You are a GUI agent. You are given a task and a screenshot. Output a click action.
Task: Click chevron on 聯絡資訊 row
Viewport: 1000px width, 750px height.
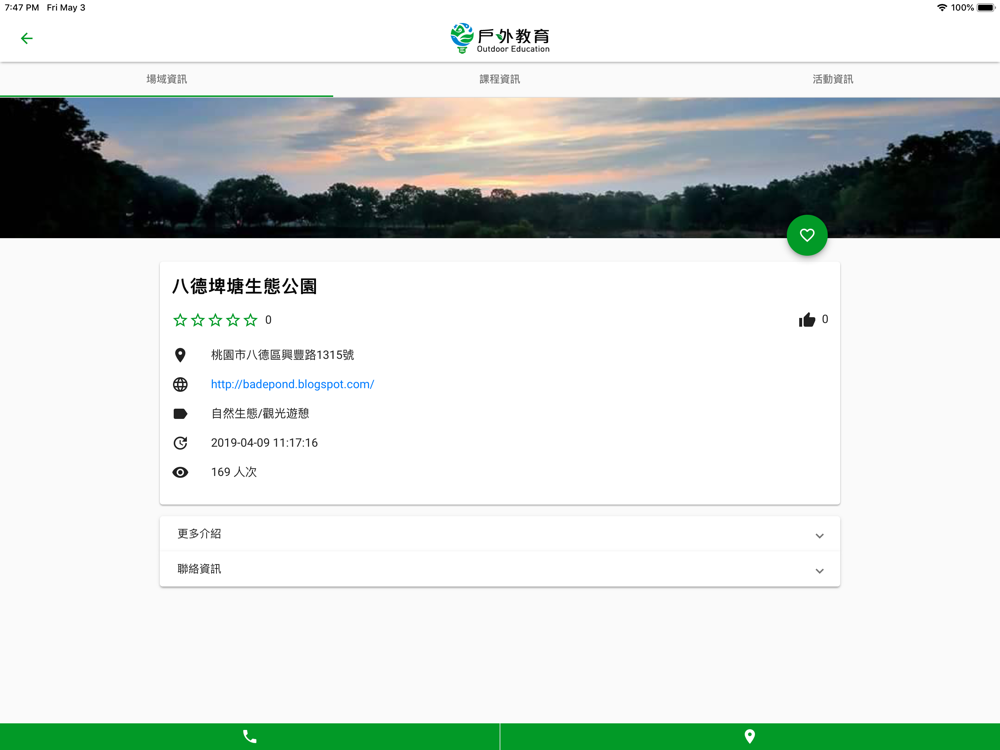click(820, 571)
